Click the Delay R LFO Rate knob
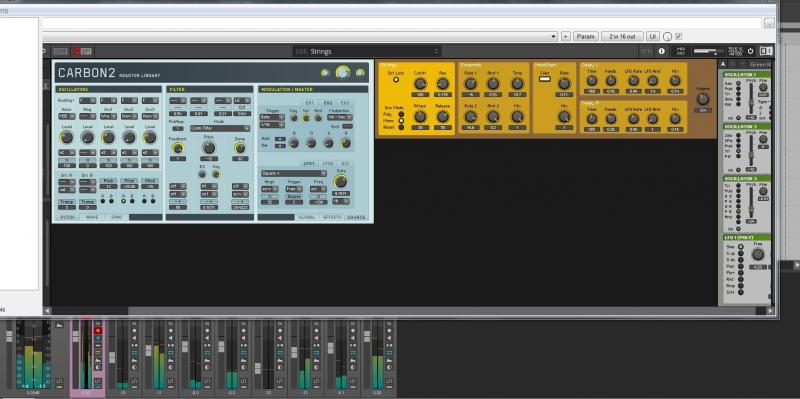The height and width of the screenshot is (399, 800). click(633, 119)
